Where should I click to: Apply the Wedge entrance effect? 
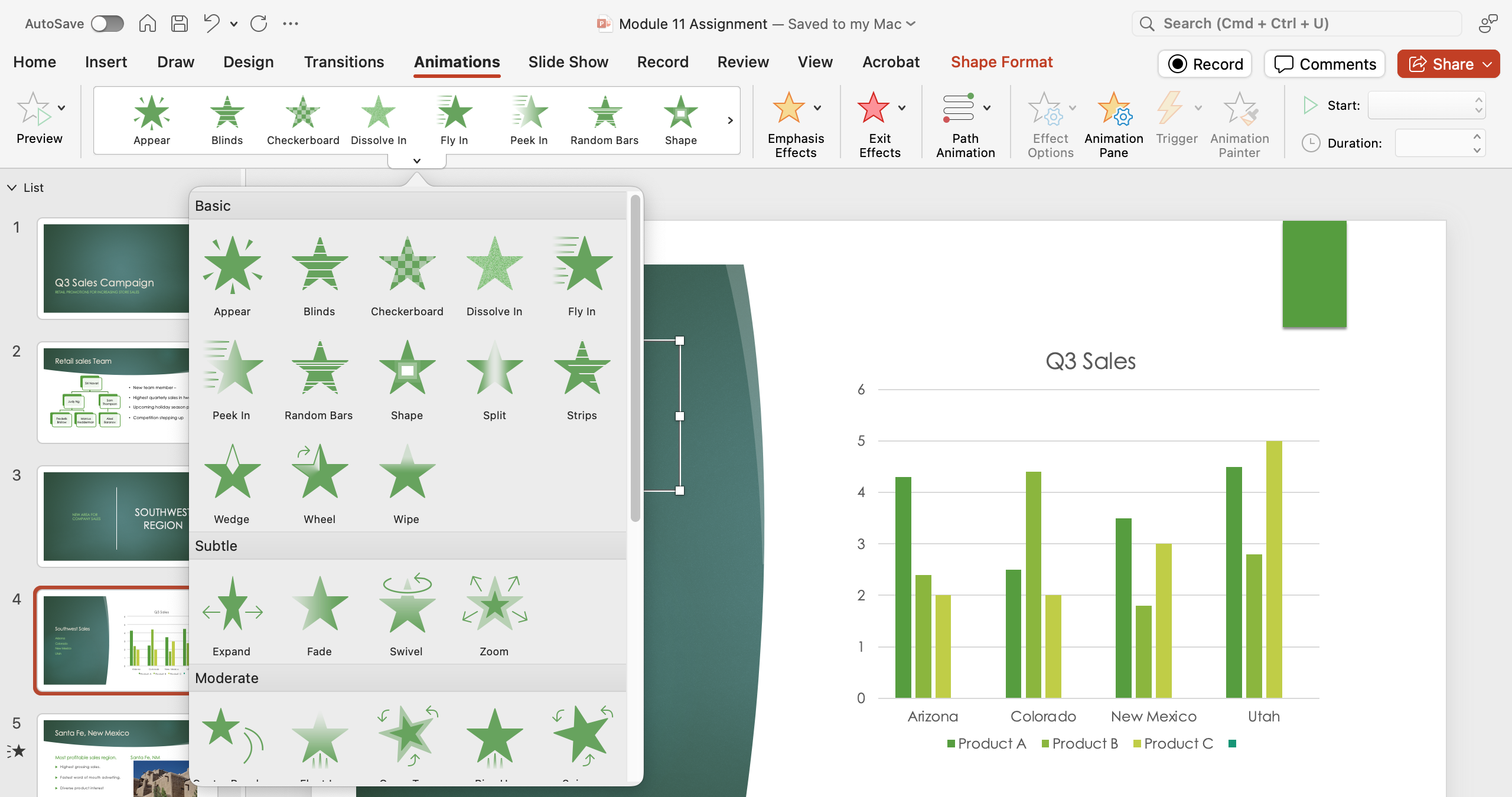pyautogui.click(x=232, y=484)
